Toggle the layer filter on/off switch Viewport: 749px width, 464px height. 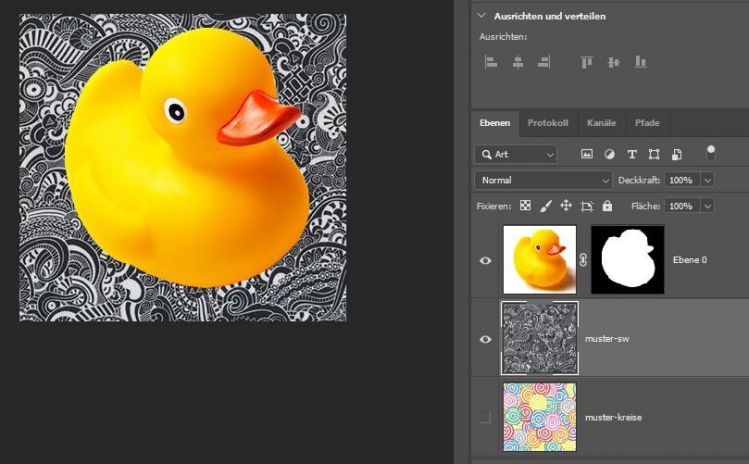click(x=711, y=153)
